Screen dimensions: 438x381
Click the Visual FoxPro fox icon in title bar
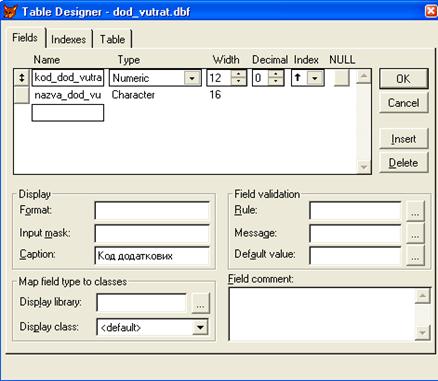10,11
